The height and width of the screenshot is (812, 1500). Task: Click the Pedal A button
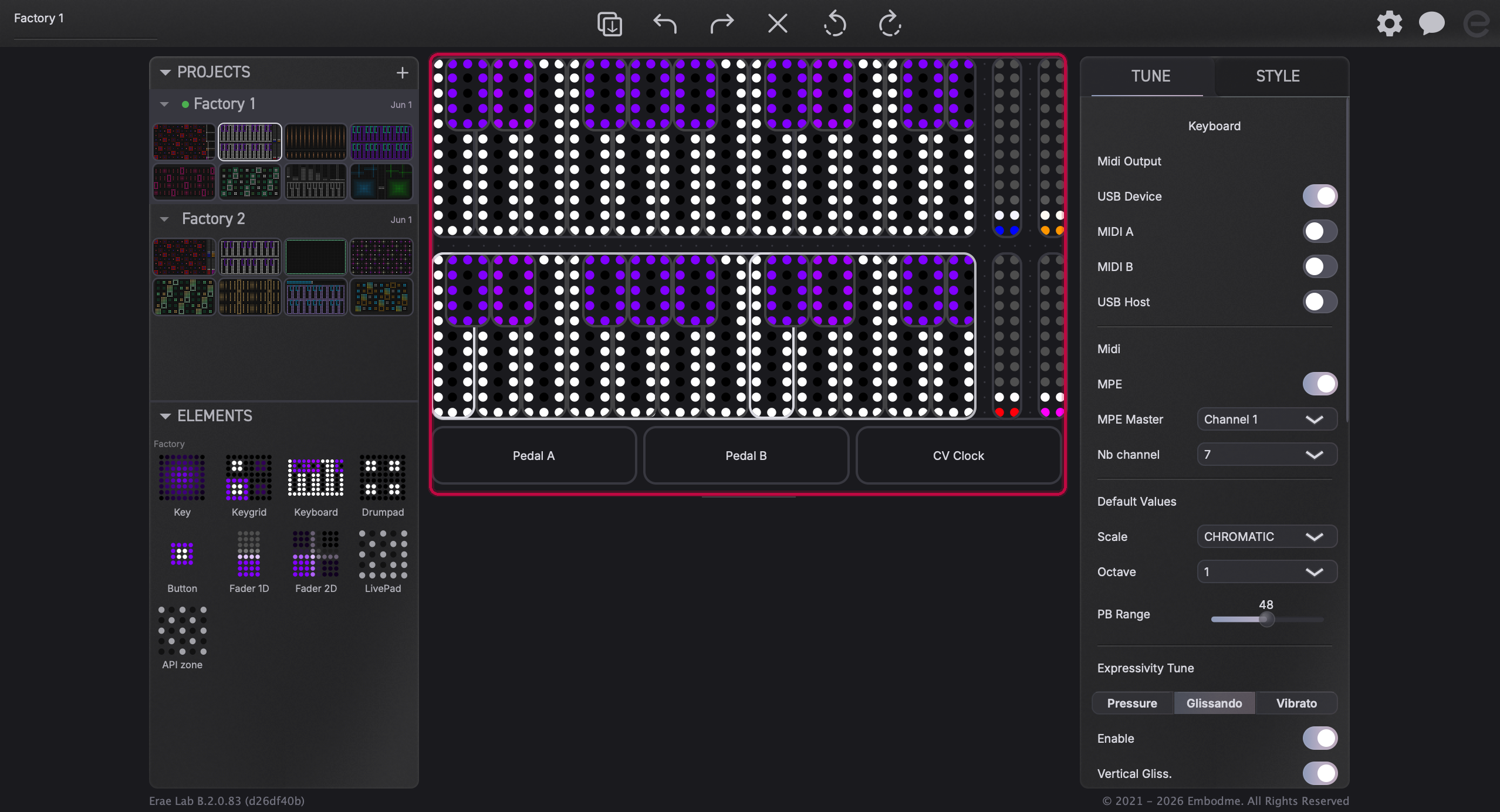tap(534, 455)
